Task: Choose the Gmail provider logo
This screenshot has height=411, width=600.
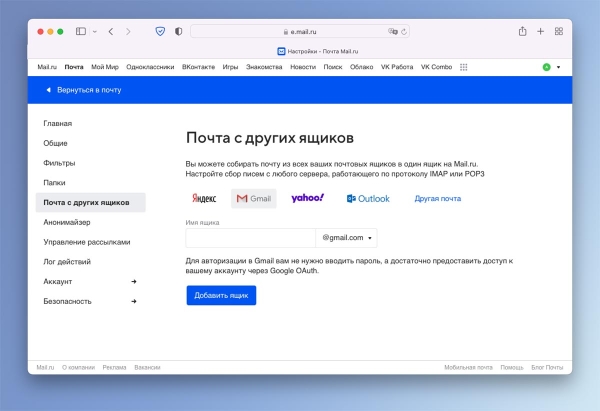Action: pyautogui.click(x=254, y=198)
